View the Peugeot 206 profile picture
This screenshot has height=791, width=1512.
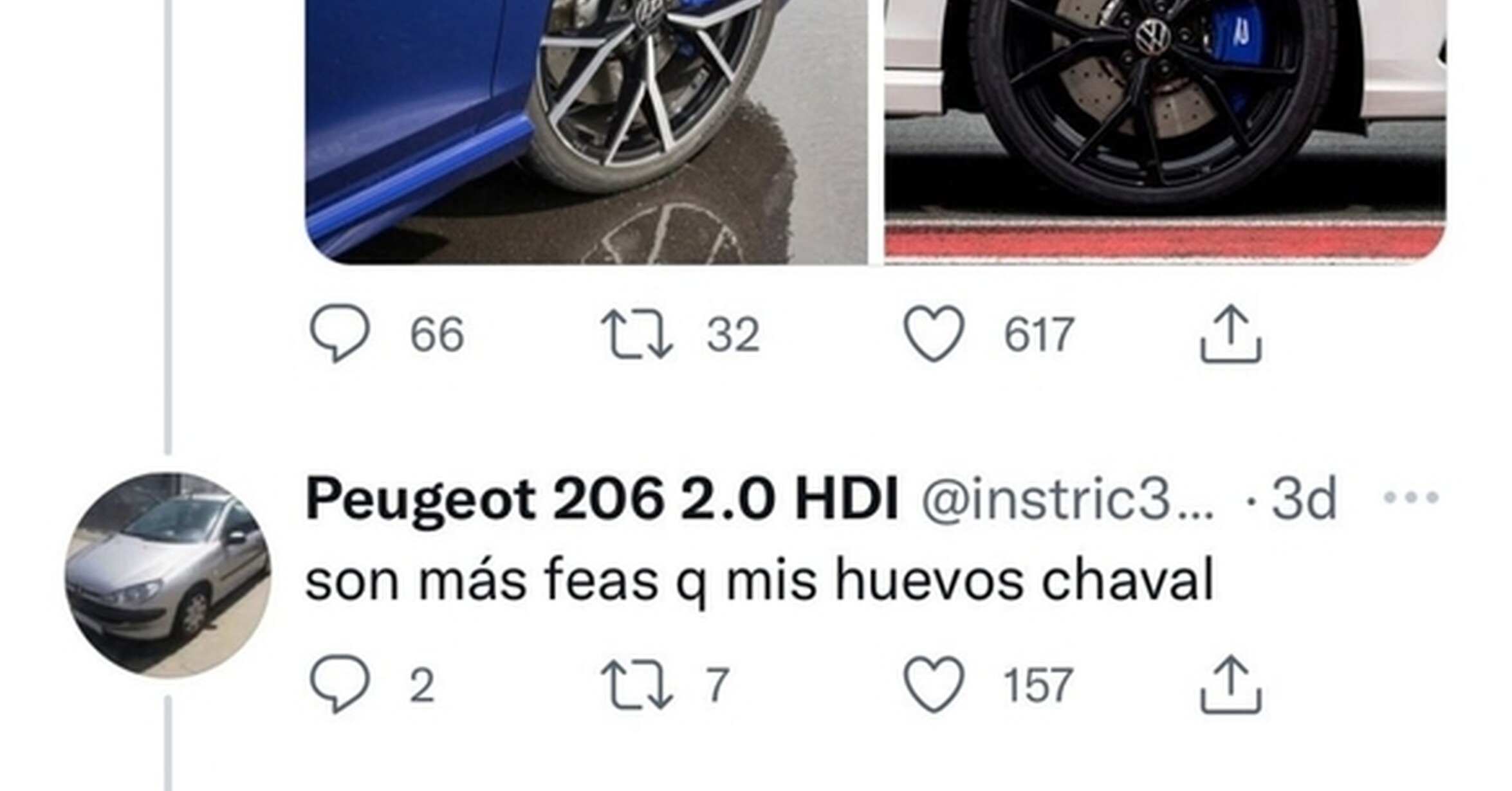(x=168, y=575)
